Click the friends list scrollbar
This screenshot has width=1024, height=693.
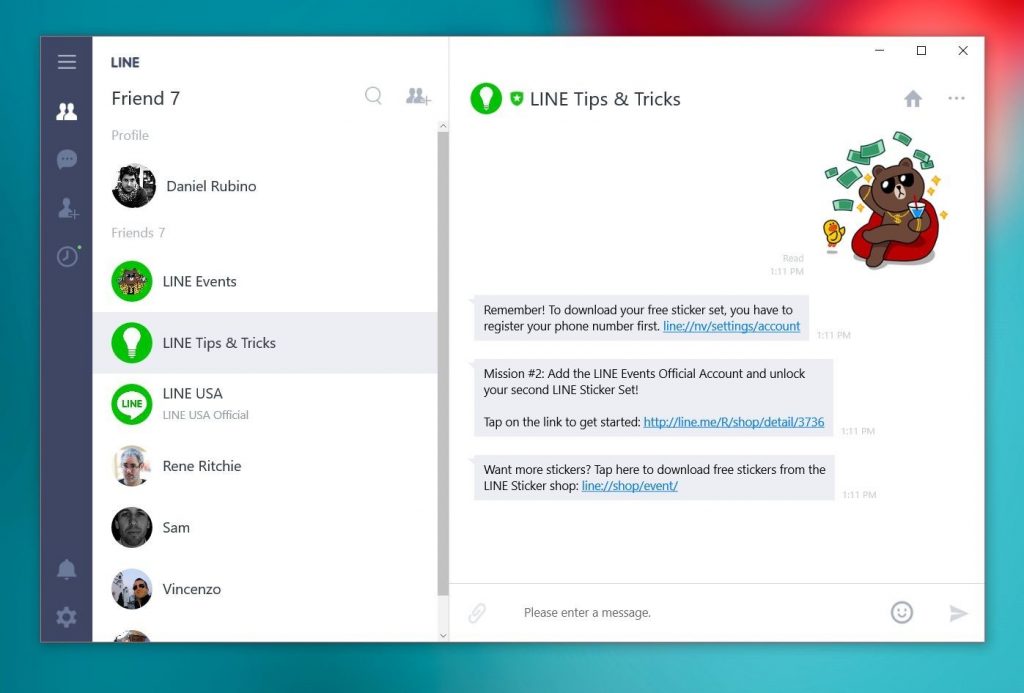click(443, 363)
